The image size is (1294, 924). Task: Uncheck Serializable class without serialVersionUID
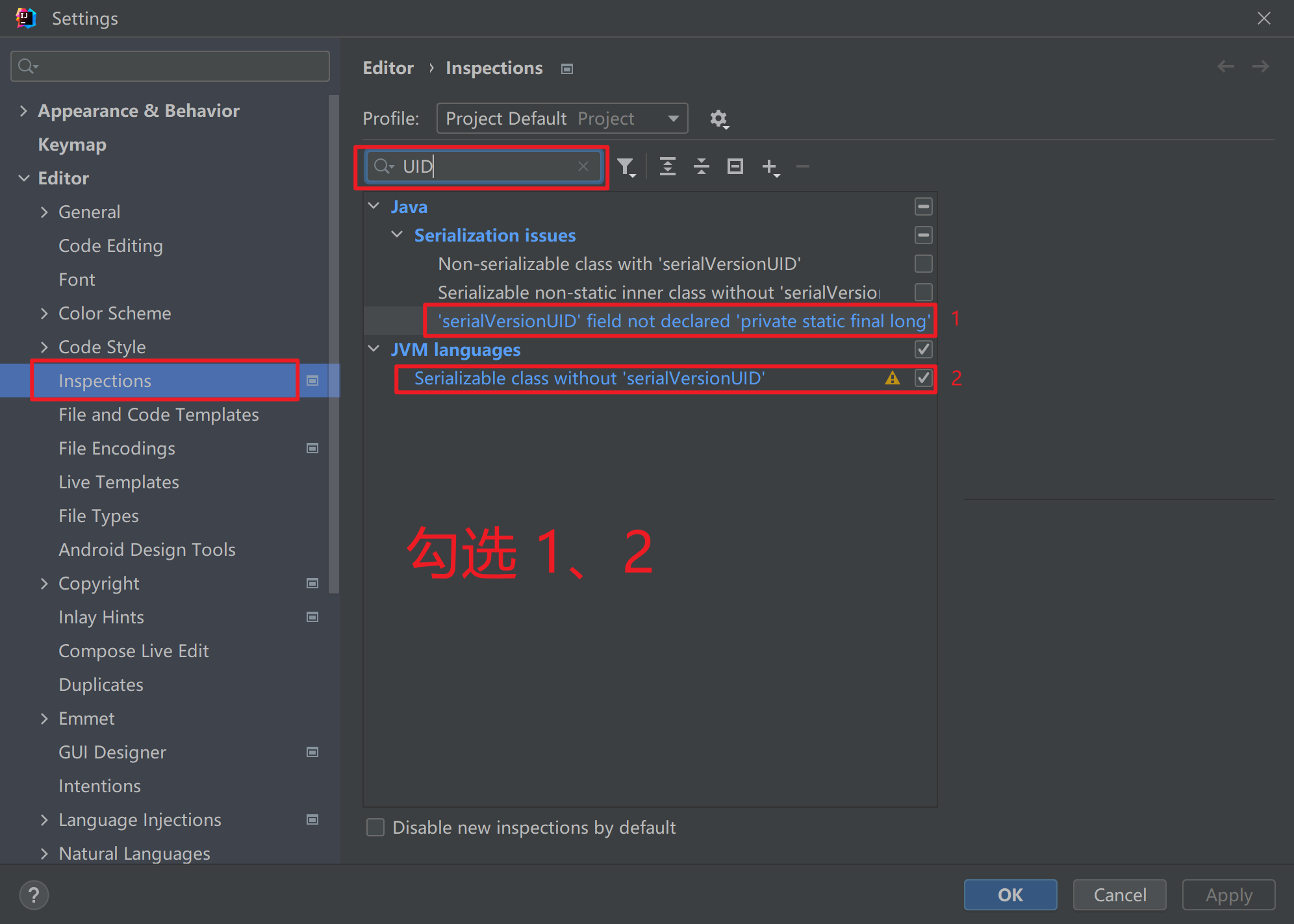[923, 378]
